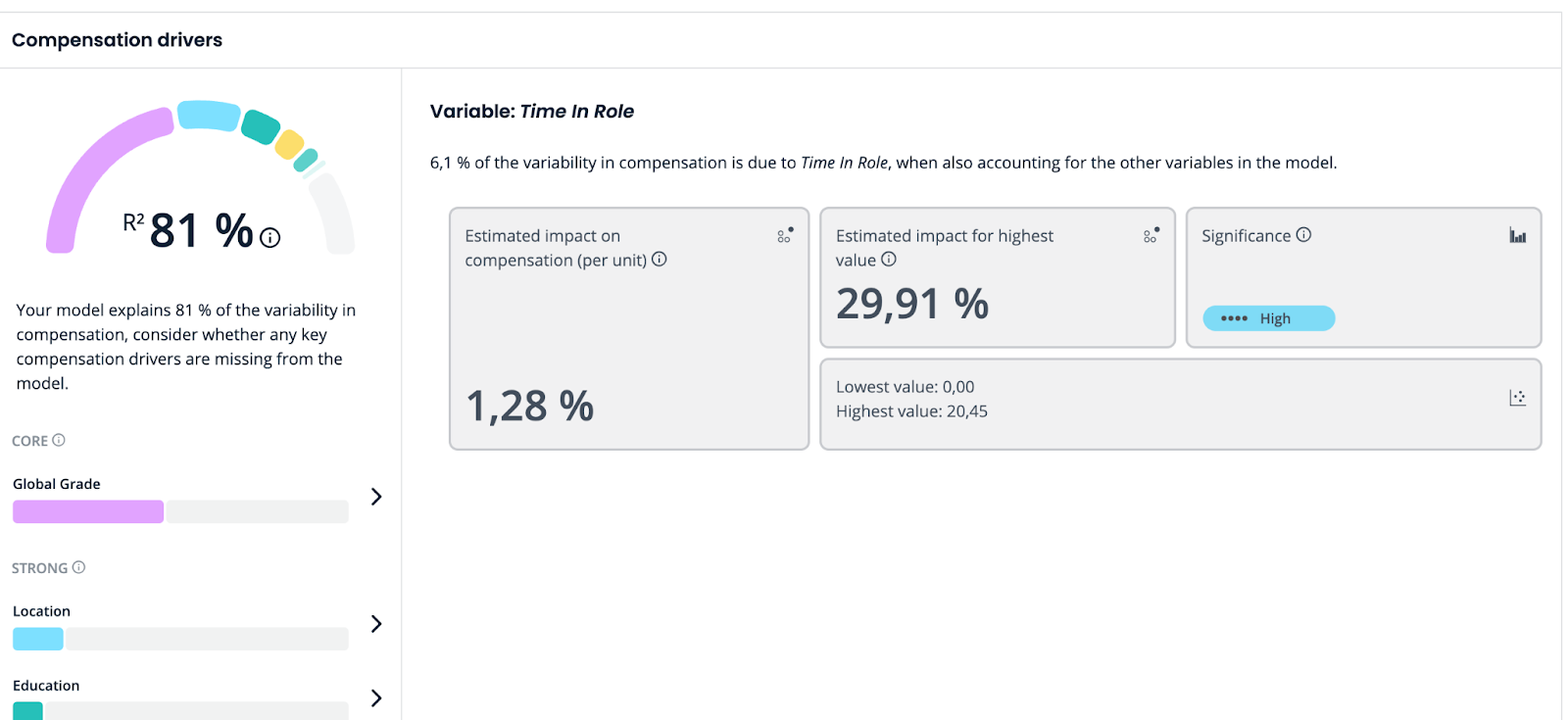Click bubble icon in highest value impact card

[x=1151, y=235]
